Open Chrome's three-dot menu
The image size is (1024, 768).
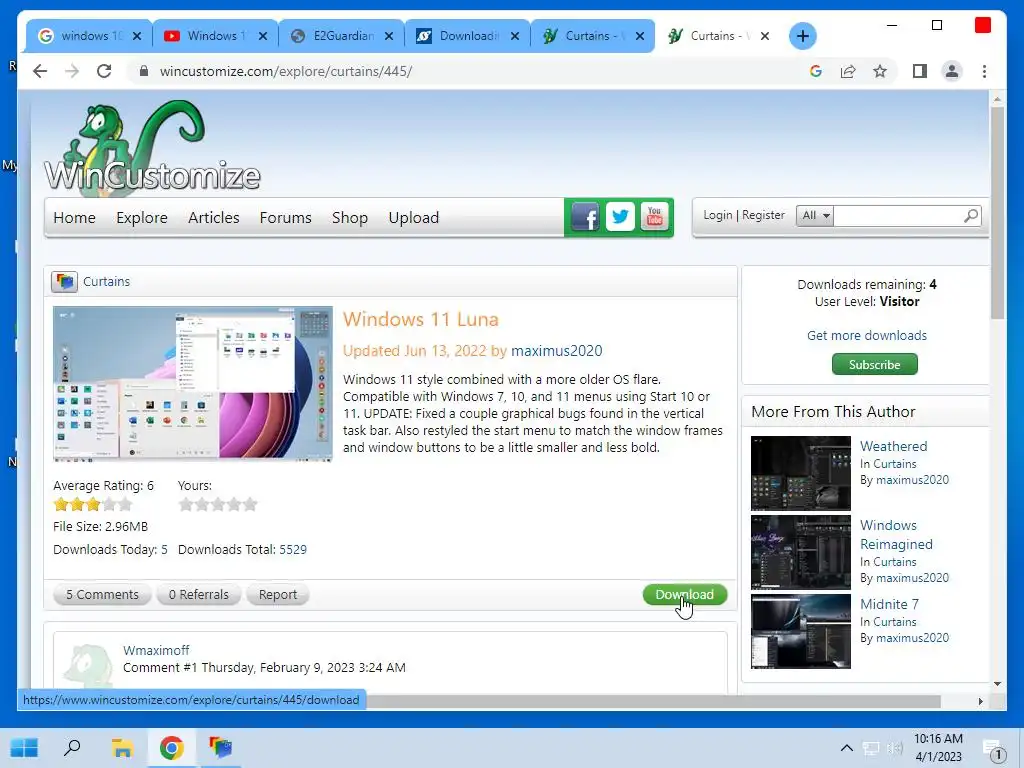pos(984,71)
